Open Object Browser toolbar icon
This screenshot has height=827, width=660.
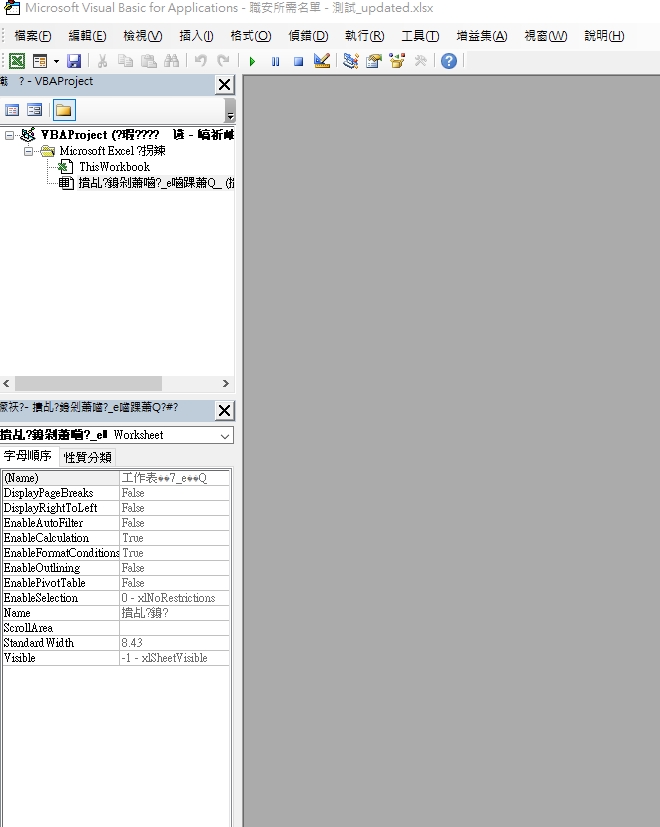[x=397, y=61]
